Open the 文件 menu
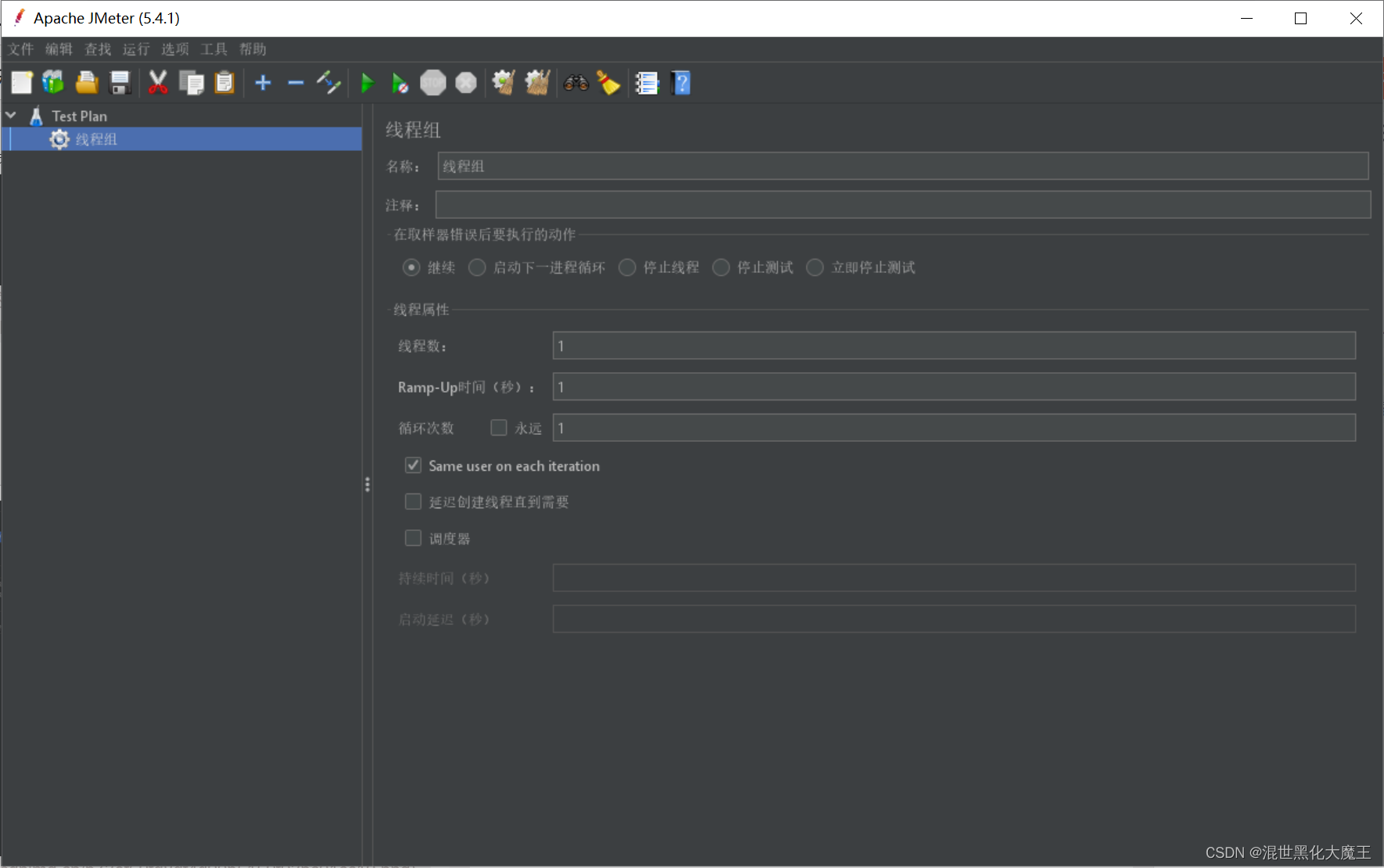Image resolution: width=1384 pixels, height=868 pixels. [x=20, y=49]
